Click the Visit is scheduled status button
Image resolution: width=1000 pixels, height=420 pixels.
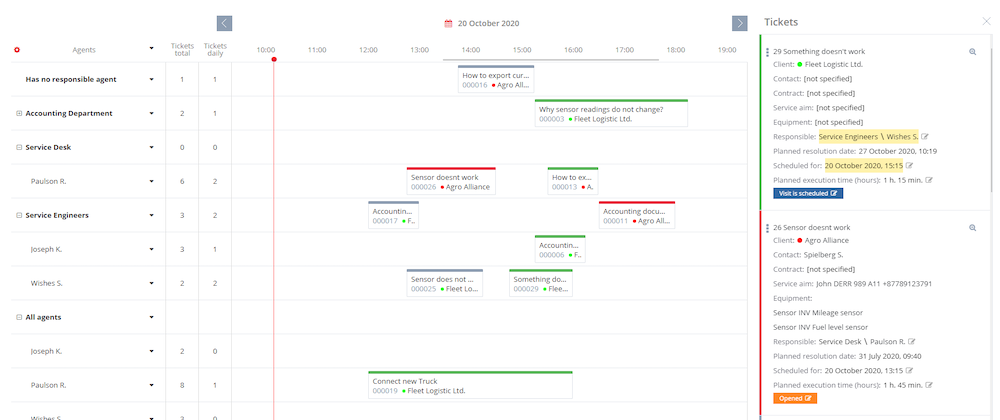pos(808,193)
